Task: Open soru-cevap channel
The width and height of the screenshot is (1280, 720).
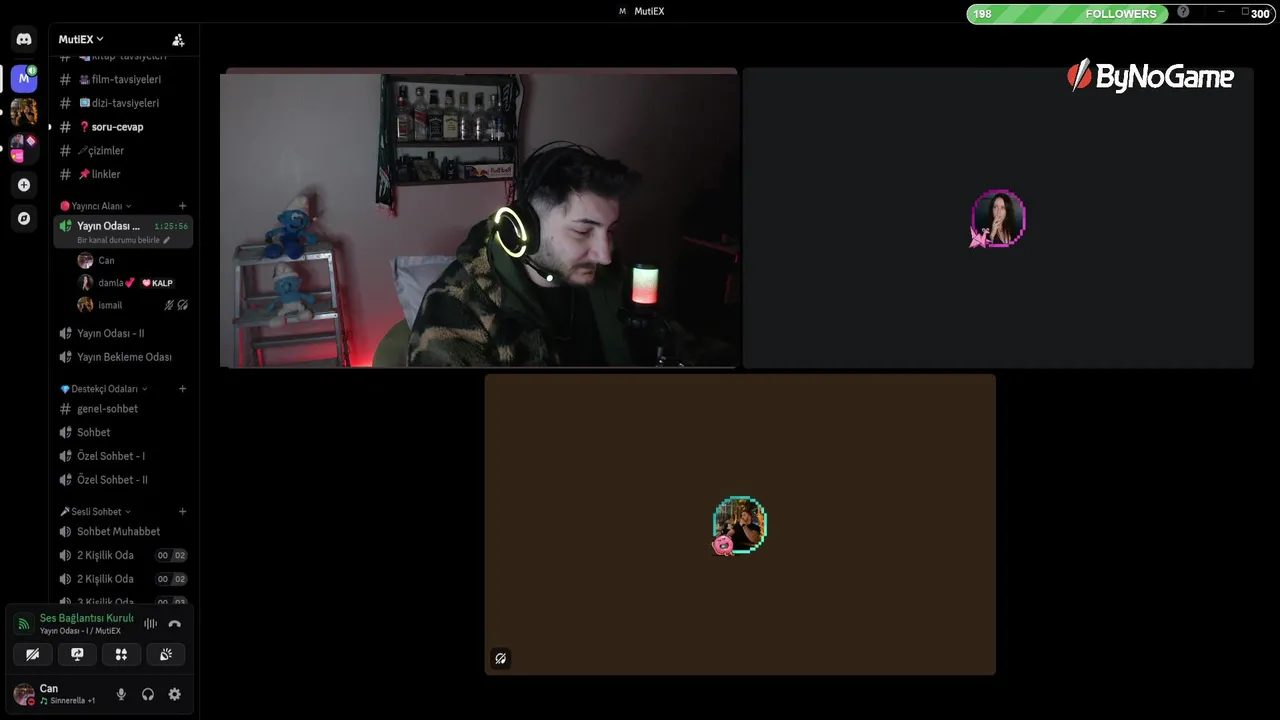Action: click(x=122, y=127)
